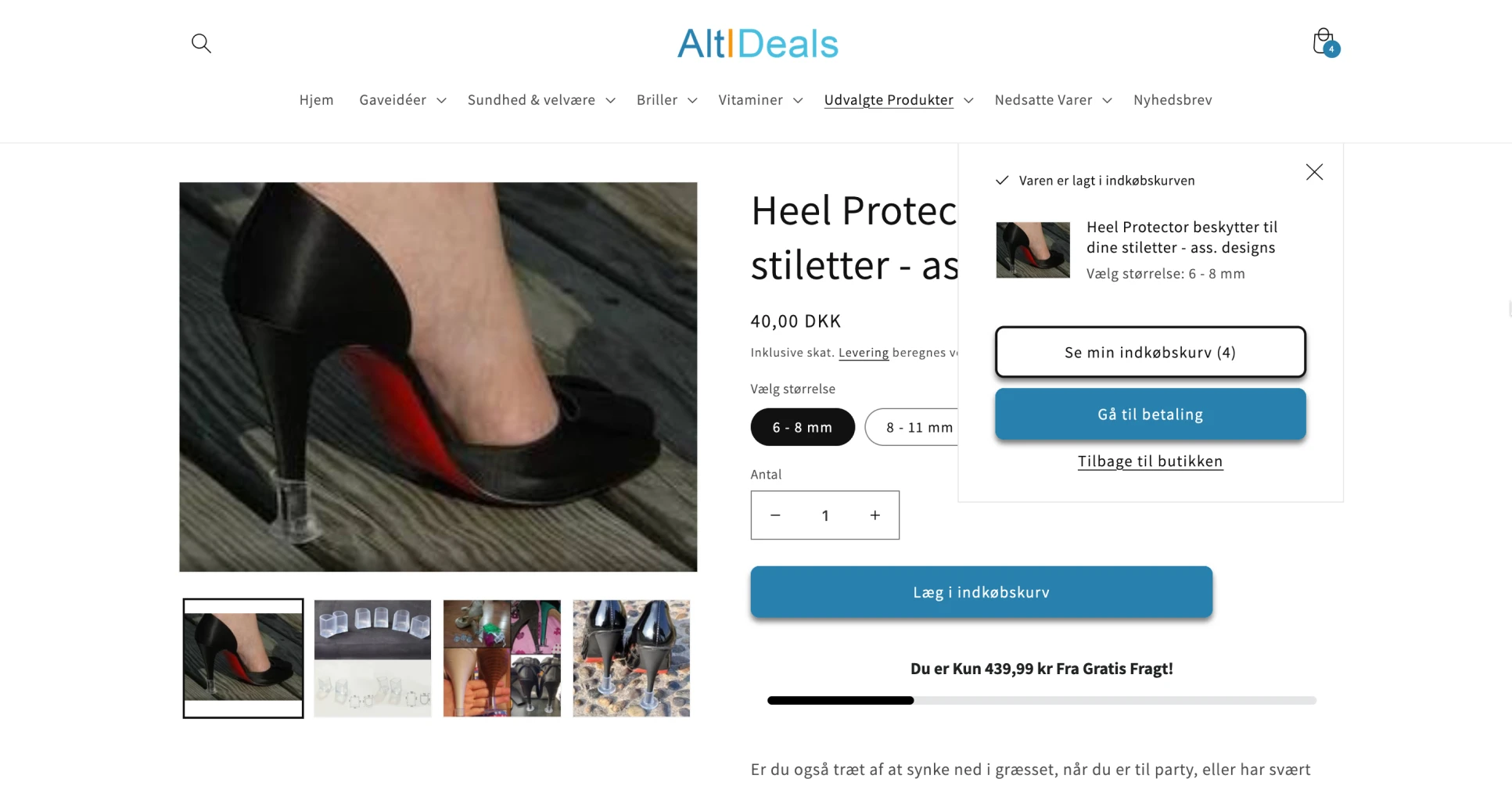
Task: Click the AltDeals logo
Action: pyautogui.click(x=757, y=43)
